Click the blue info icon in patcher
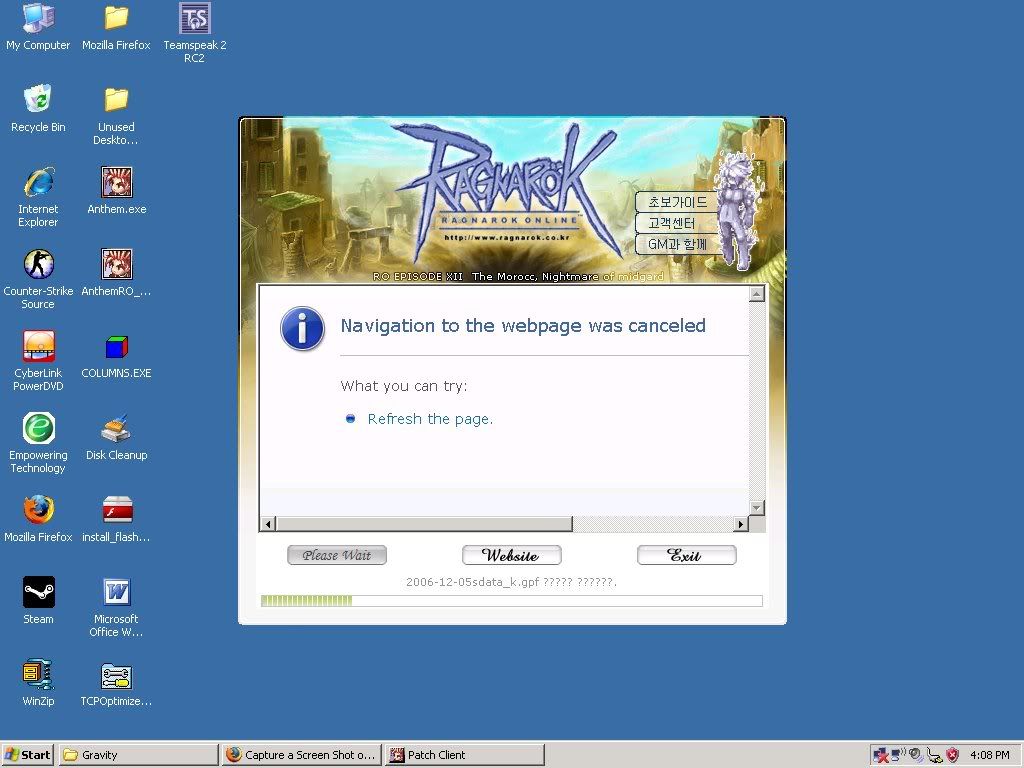The width and height of the screenshot is (1024, 768). click(x=302, y=328)
